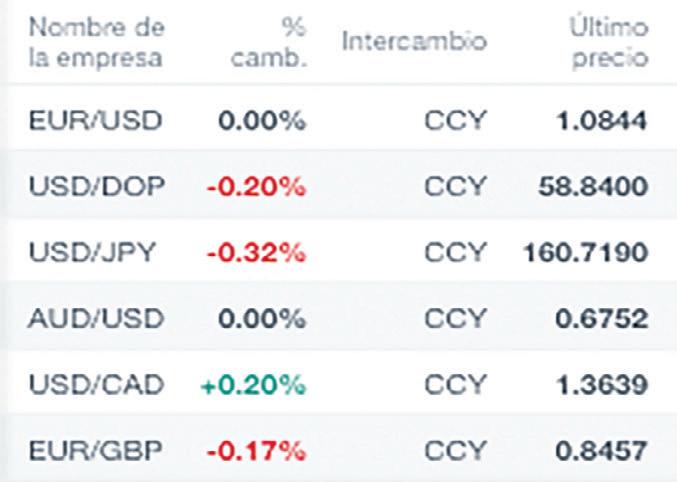Click the -0.32% change for USD/JPY
The width and height of the screenshot is (677, 482).
[256, 253]
